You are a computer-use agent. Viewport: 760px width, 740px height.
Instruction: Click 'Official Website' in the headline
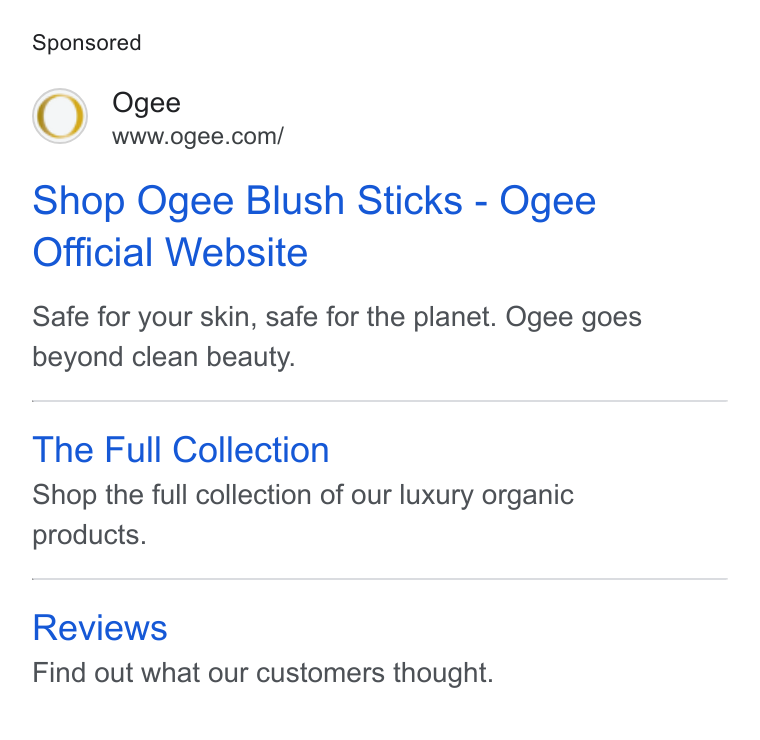click(170, 252)
